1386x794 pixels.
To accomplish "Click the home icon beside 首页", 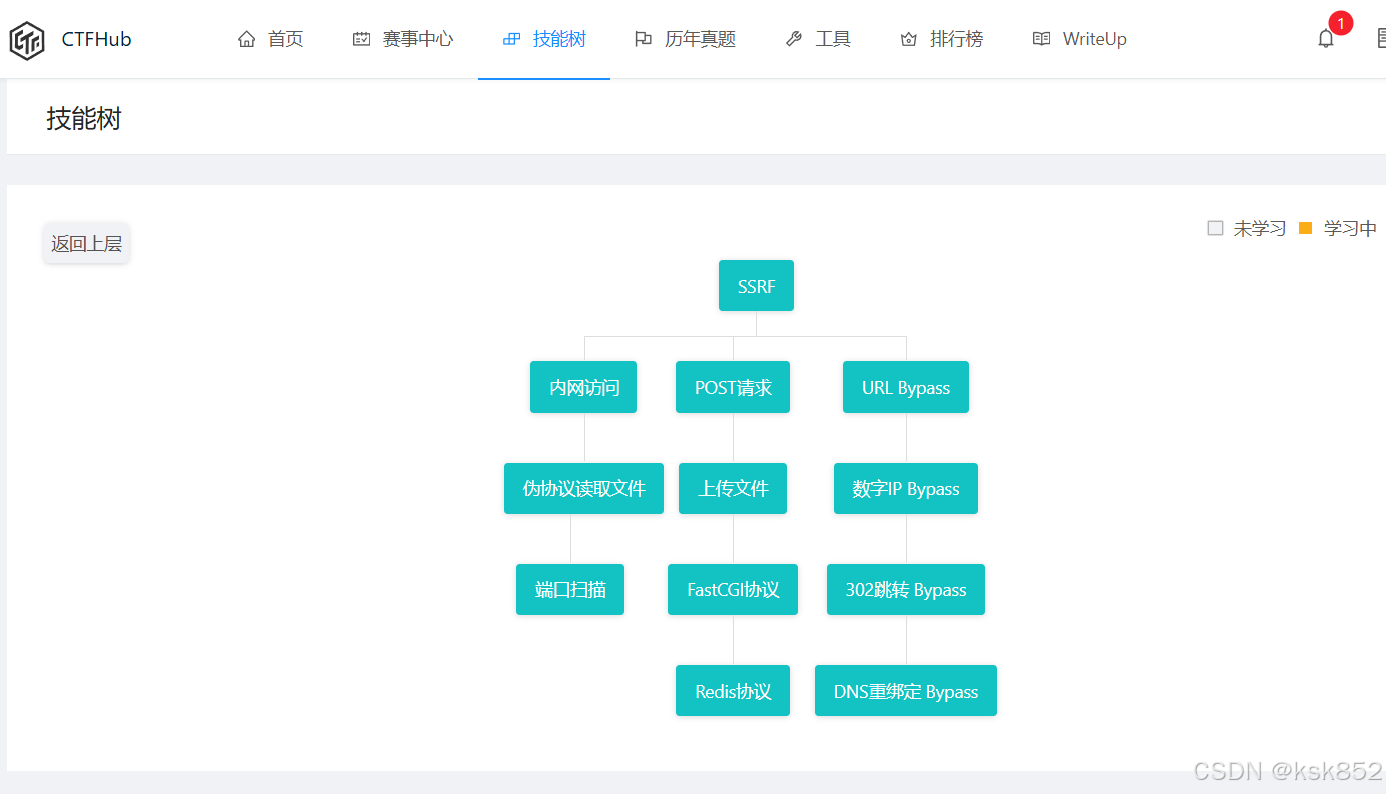I will [x=246, y=38].
